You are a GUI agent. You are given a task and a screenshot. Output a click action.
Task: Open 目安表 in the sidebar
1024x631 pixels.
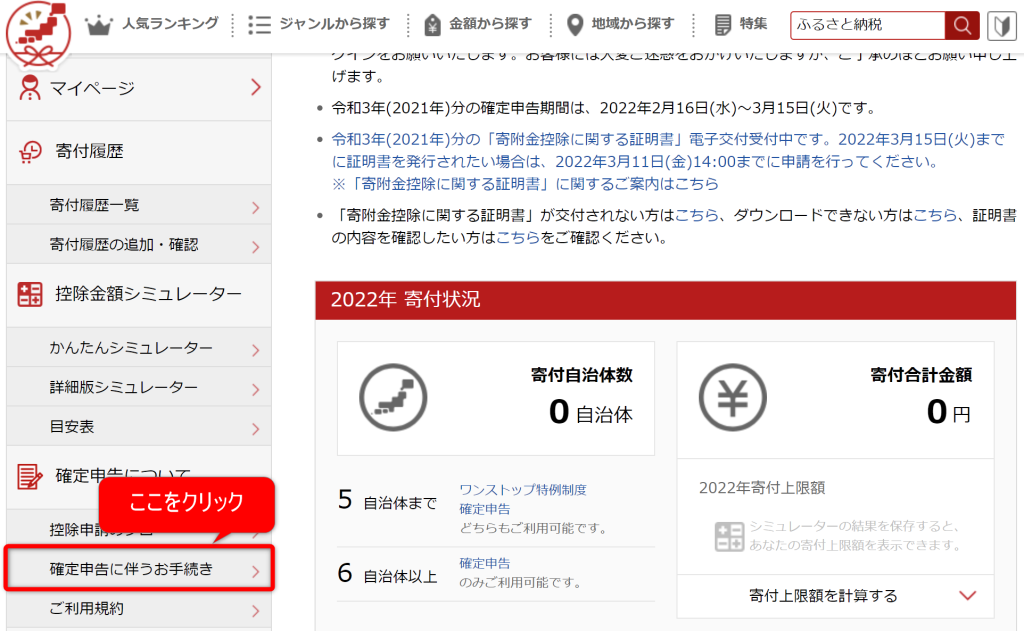72,427
